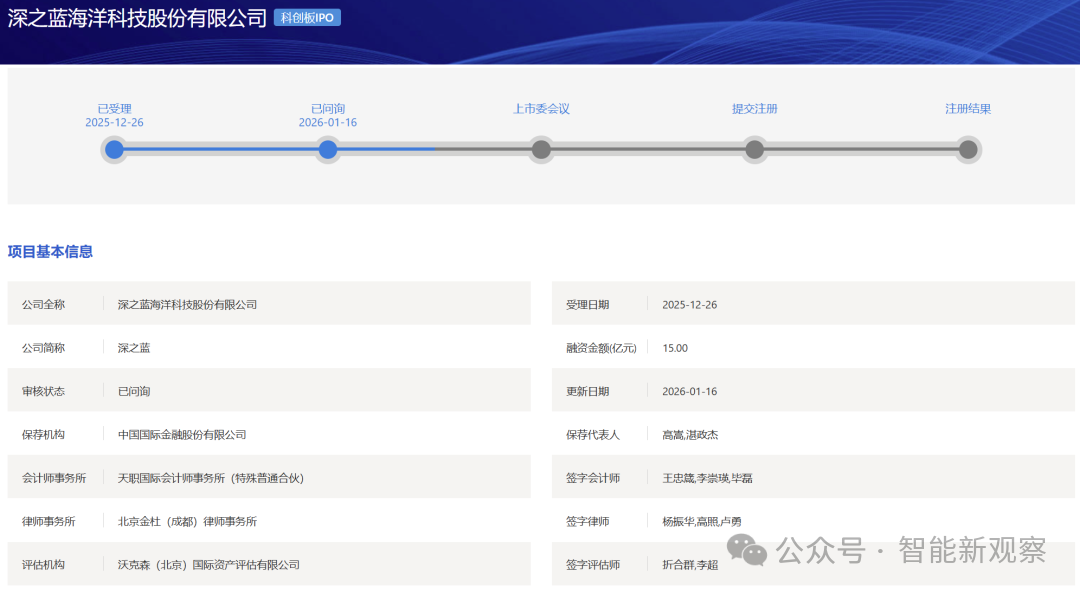
Task: Click the 更新日期 value 2026-01-16
Action: click(689, 391)
